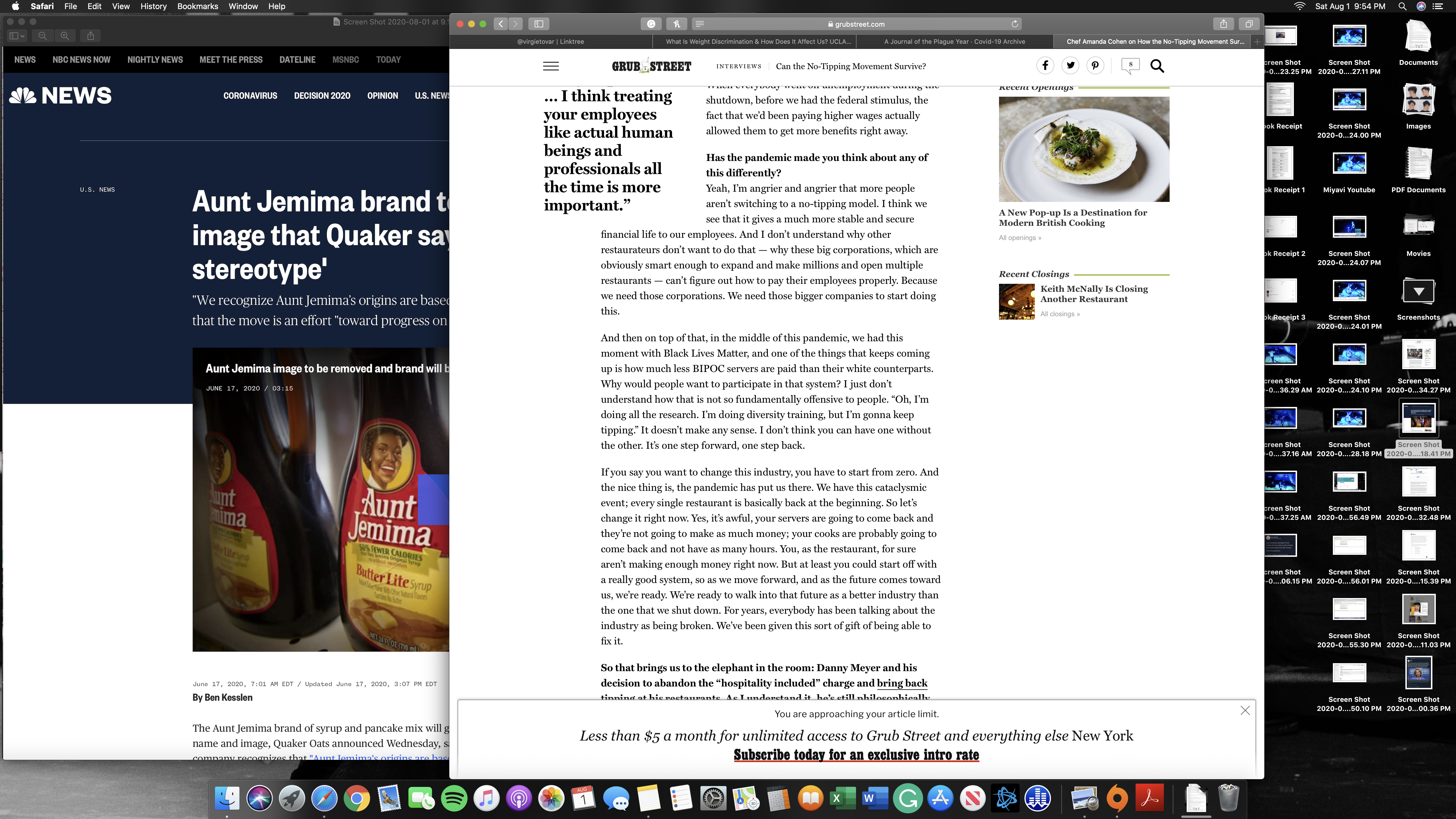Open the British Cooking pop-up thumbnail

pos(1083,149)
